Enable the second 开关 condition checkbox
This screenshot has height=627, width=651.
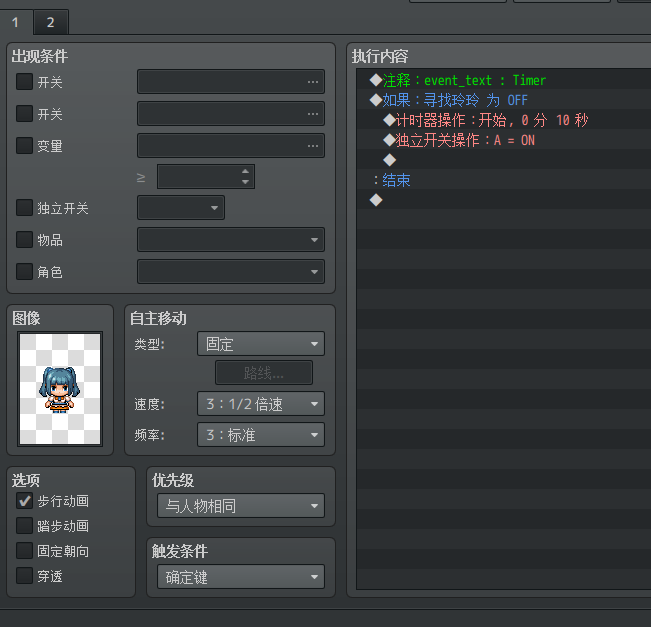(x=24, y=113)
